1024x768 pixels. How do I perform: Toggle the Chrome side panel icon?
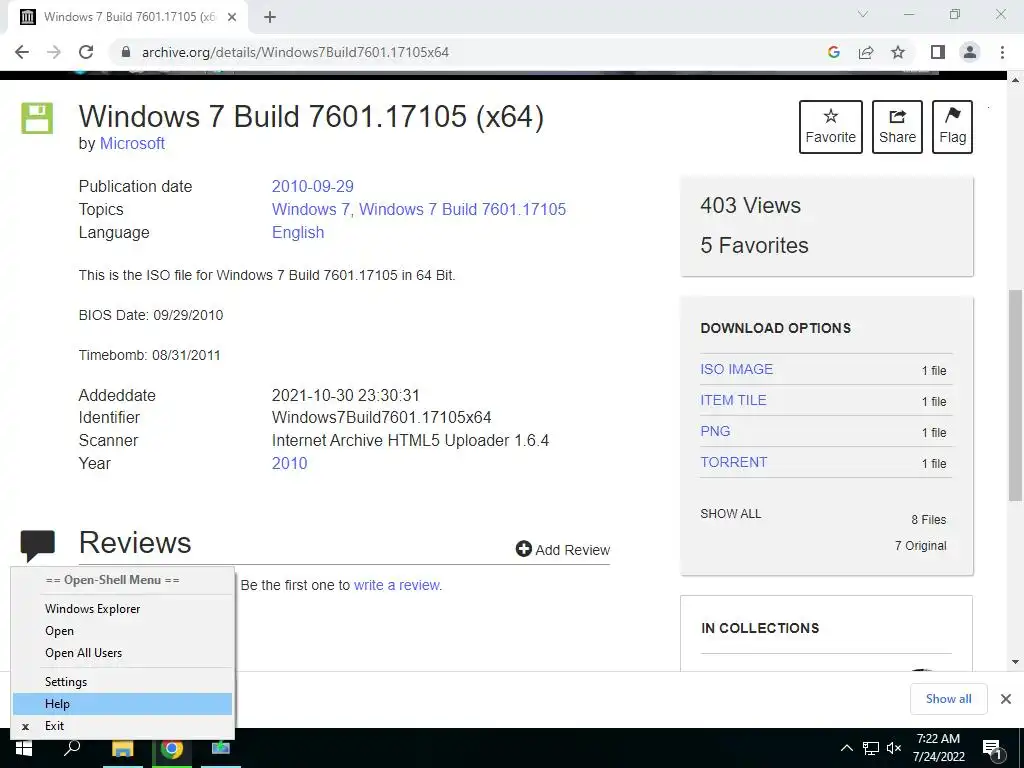pos(938,52)
